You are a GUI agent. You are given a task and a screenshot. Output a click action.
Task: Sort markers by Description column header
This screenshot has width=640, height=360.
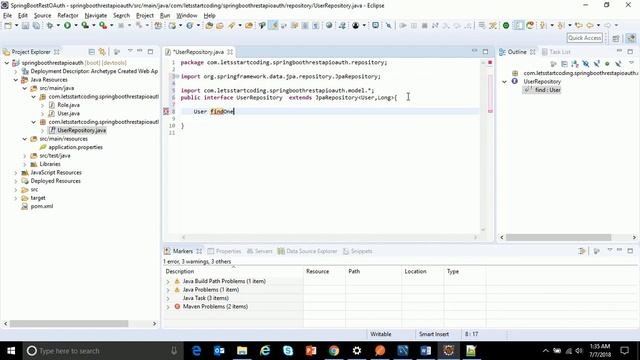point(233,271)
